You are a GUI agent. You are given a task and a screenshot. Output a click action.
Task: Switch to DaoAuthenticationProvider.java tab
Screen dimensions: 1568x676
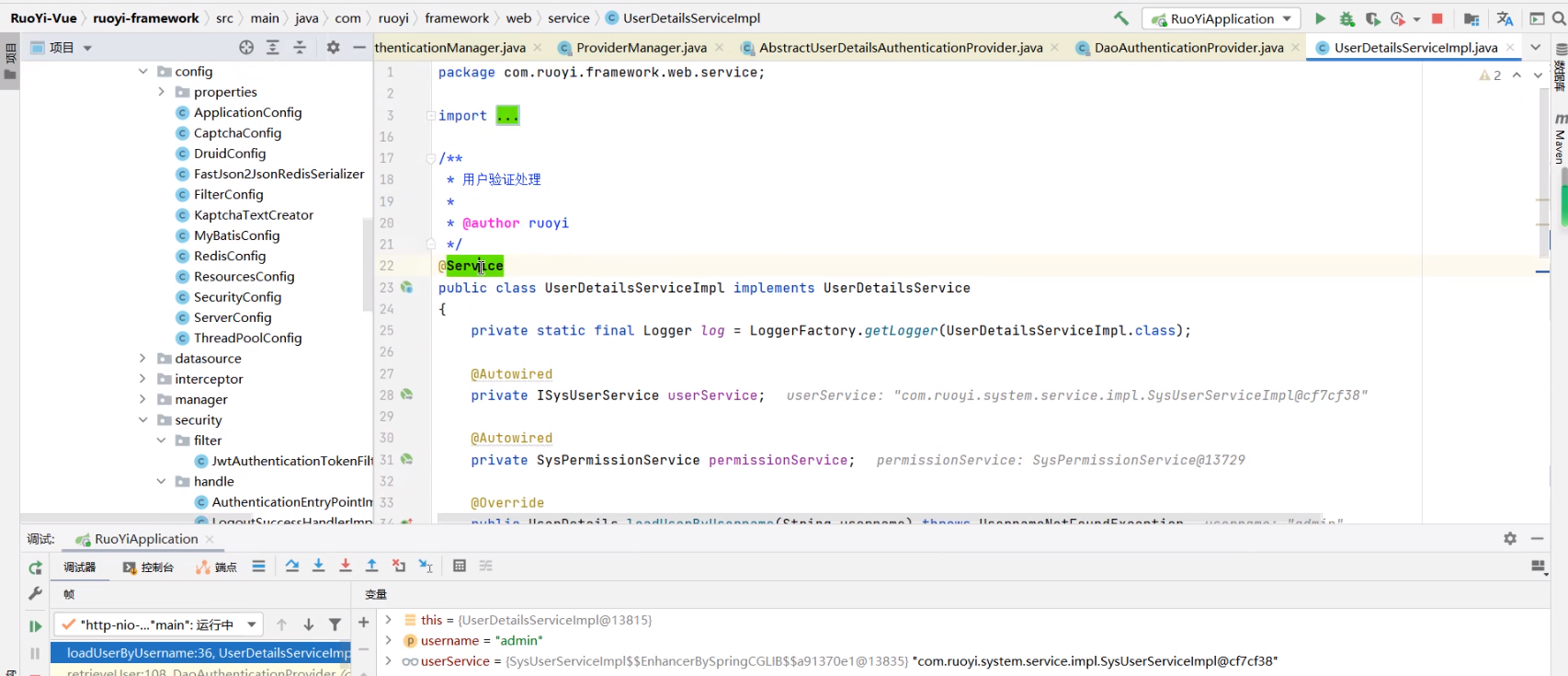point(1188,47)
